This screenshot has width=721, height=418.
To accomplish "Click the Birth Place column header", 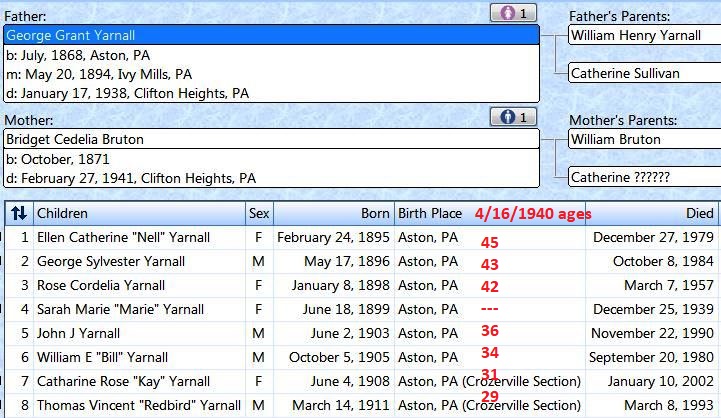I will [x=430, y=213].
